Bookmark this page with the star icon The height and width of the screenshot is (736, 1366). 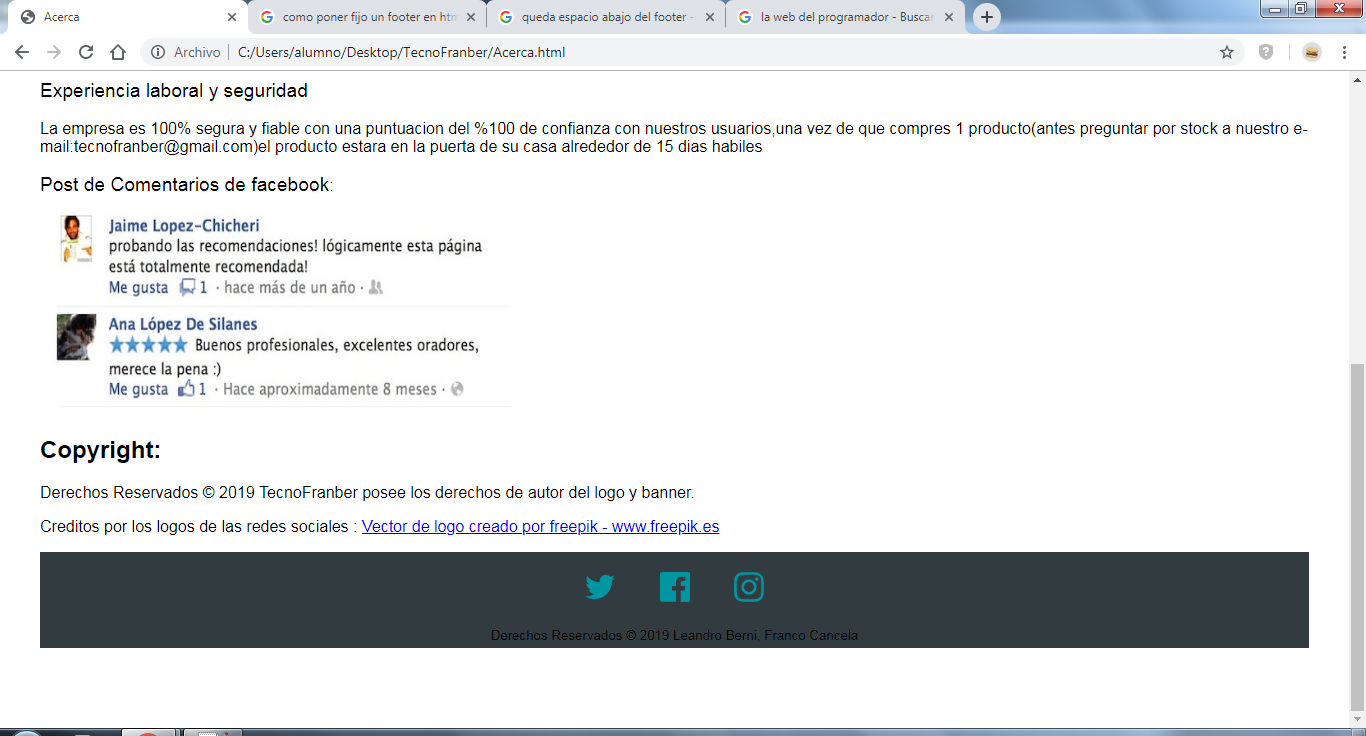pyautogui.click(x=1227, y=52)
